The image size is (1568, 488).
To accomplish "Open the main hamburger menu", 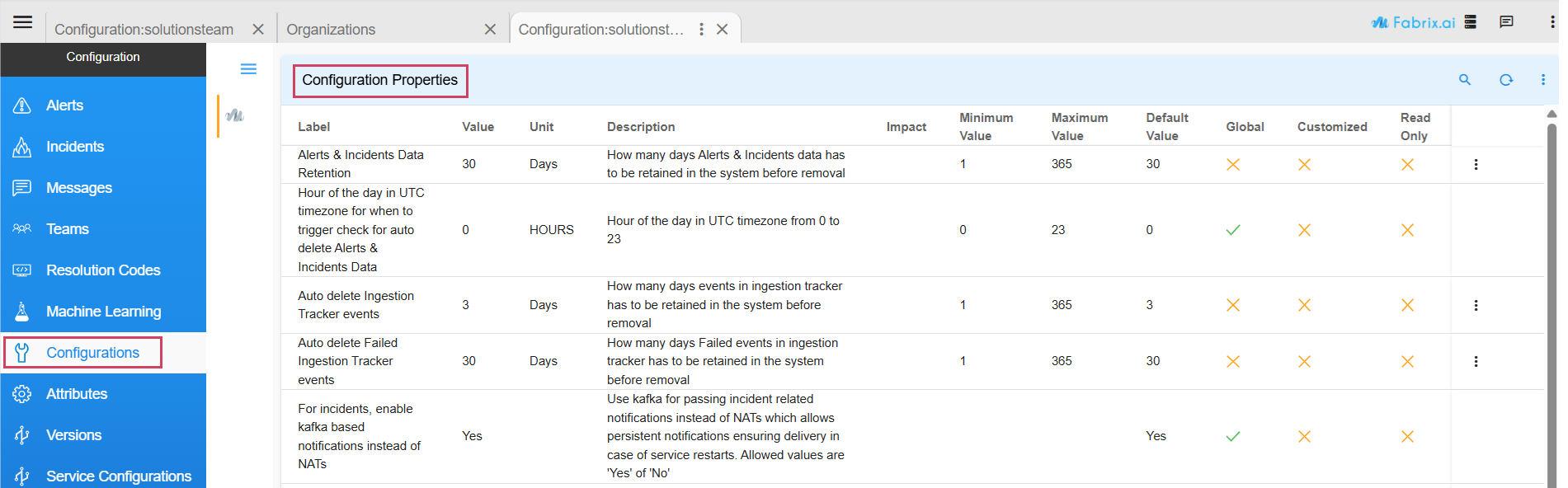I will point(22,22).
